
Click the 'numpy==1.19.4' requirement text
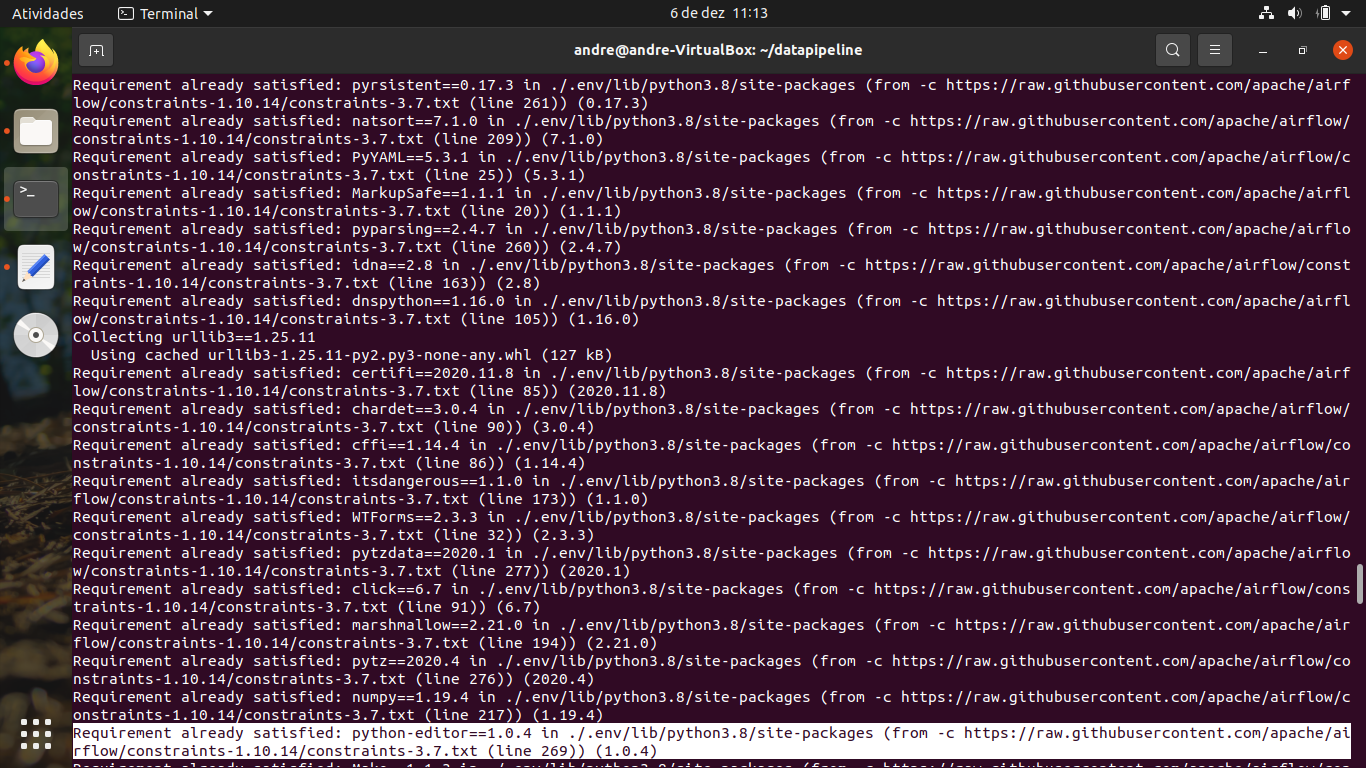pos(410,697)
